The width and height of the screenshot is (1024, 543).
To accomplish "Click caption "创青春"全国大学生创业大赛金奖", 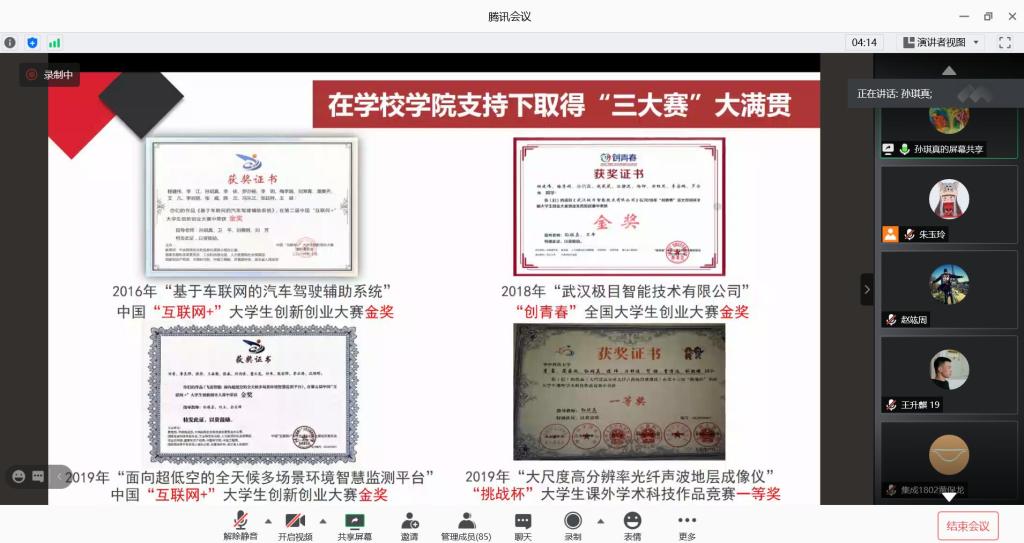I will coord(632,312).
